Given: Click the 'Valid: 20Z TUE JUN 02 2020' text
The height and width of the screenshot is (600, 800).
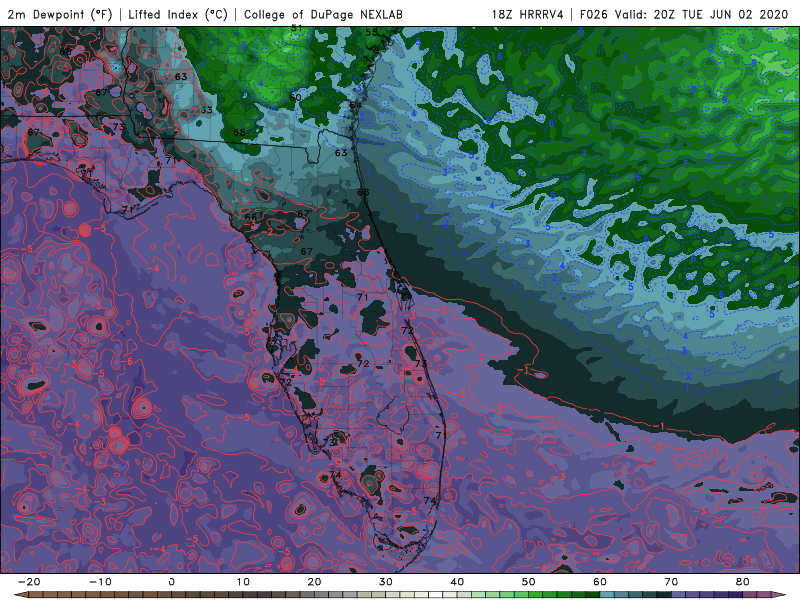Looking at the screenshot, I should coord(702,14).
